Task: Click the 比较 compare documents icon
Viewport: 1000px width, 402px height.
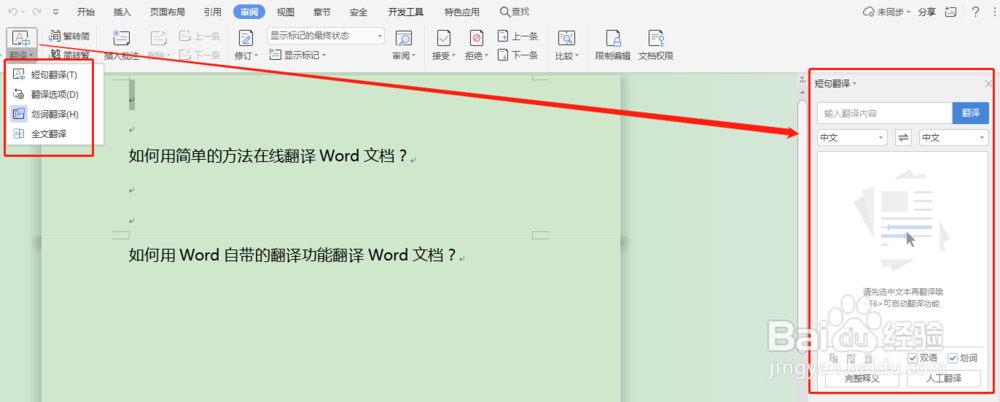Action: (565, 38)
